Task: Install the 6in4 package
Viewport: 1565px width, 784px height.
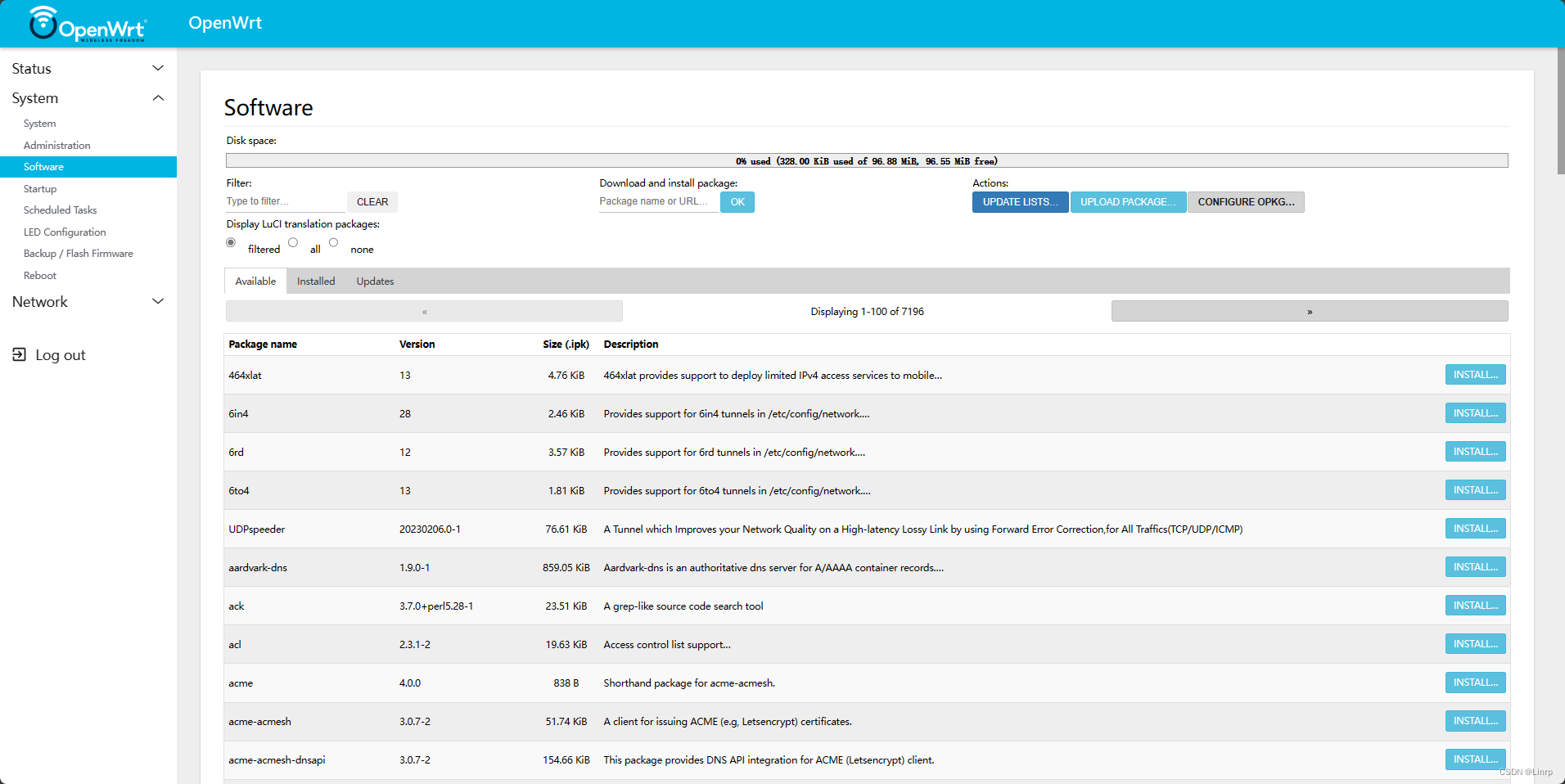Action: [1475, 413]
